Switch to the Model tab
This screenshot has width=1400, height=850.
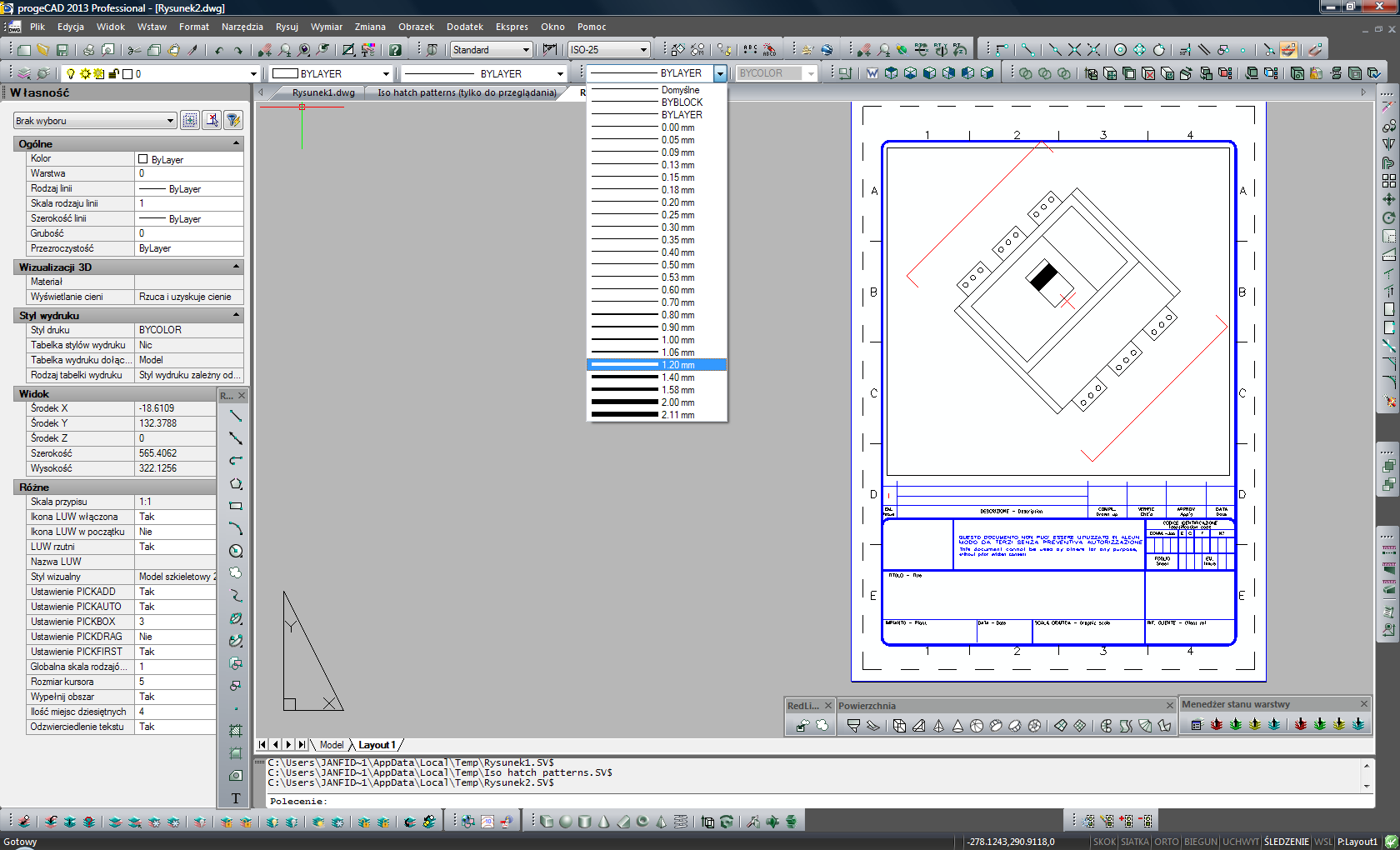(331, 745)
